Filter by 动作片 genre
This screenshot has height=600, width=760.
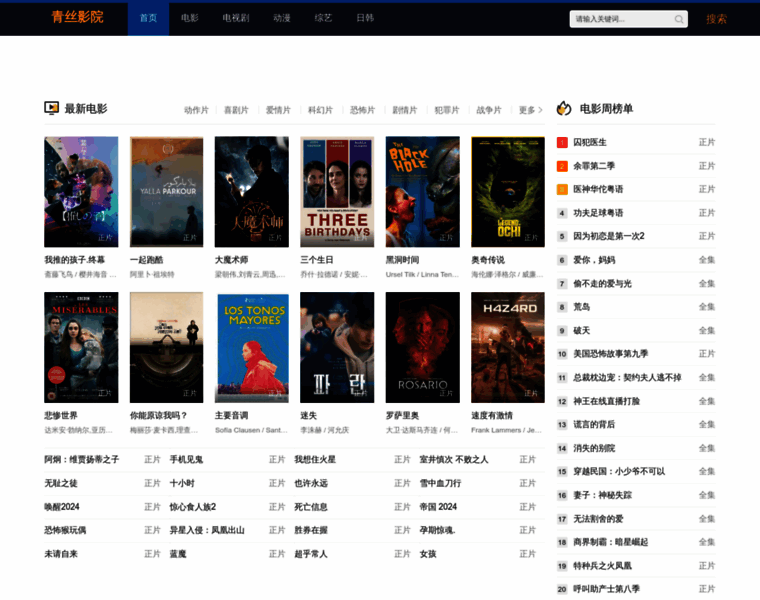pyautogui.click(x=196, y=111)
